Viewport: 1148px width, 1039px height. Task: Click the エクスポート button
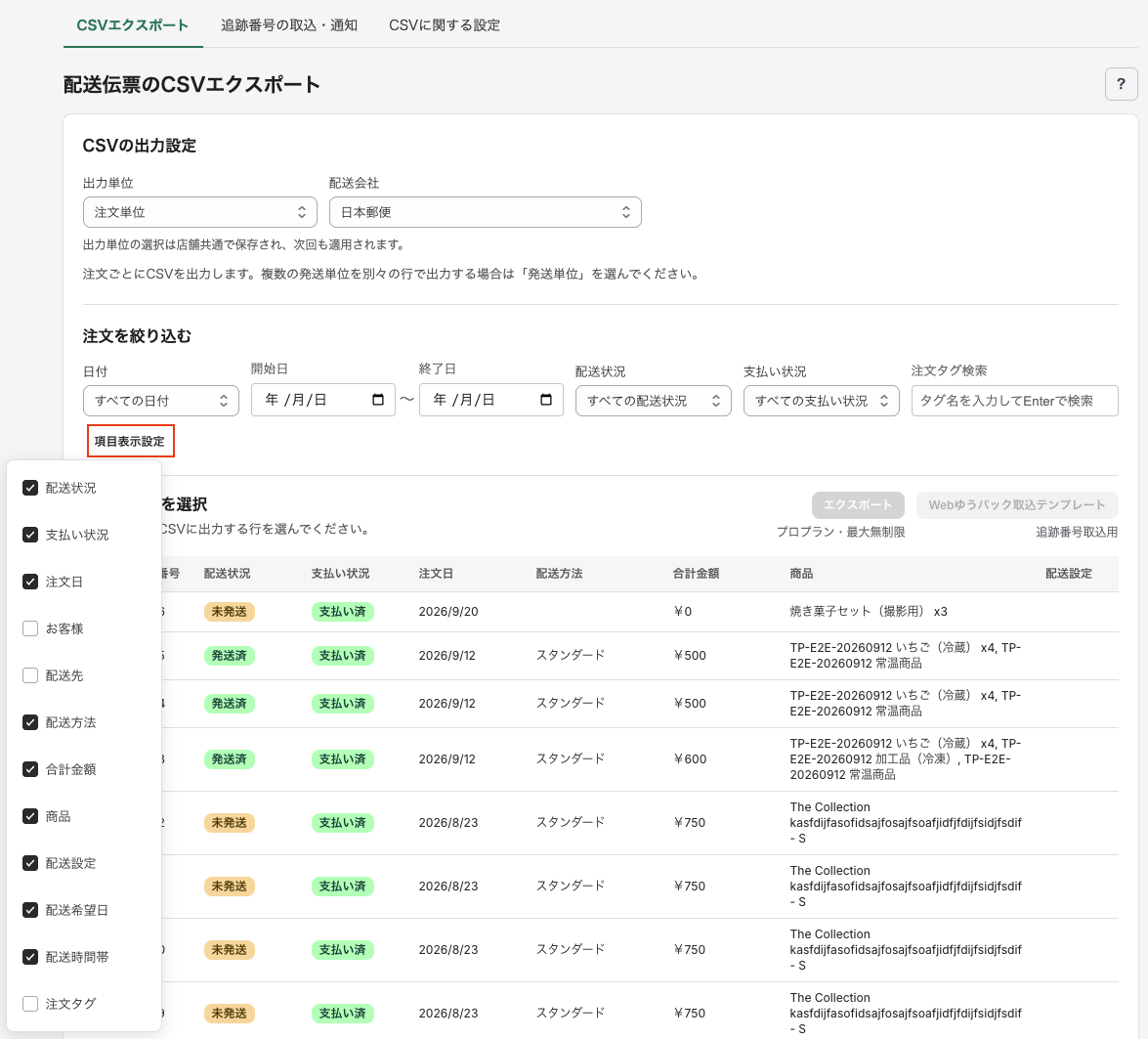pyautogui.click(x=858, y=505)
